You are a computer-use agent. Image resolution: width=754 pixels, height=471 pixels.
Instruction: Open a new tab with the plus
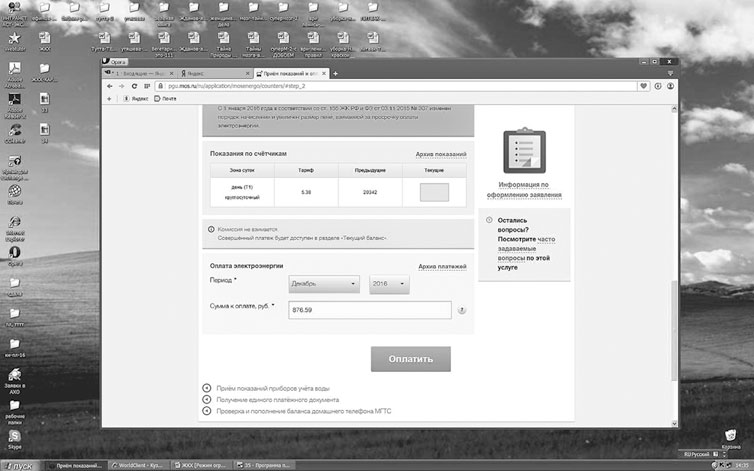335,74
